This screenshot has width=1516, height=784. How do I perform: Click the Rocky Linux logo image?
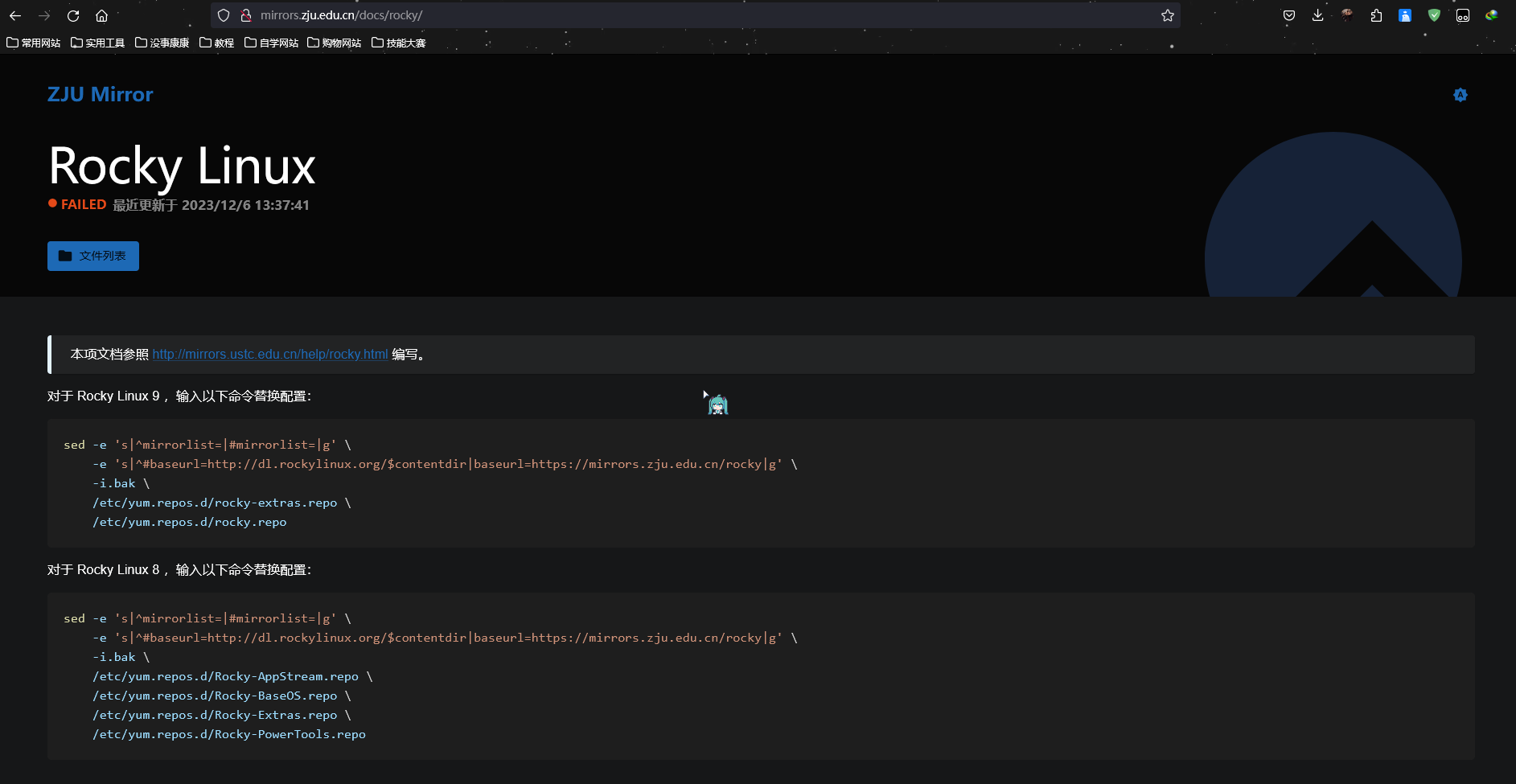point(1333,215)
